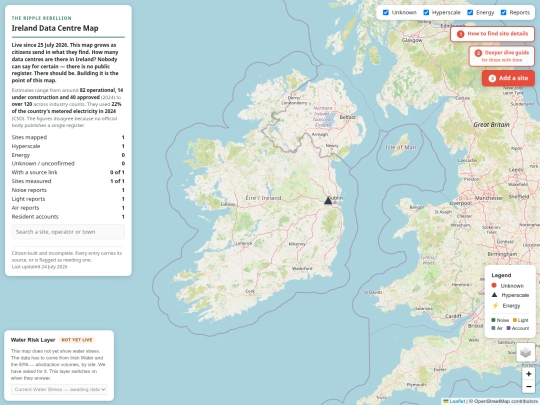Open How to find site details
The height and width of the screenshot is (405, 540).
coord(492,34)
